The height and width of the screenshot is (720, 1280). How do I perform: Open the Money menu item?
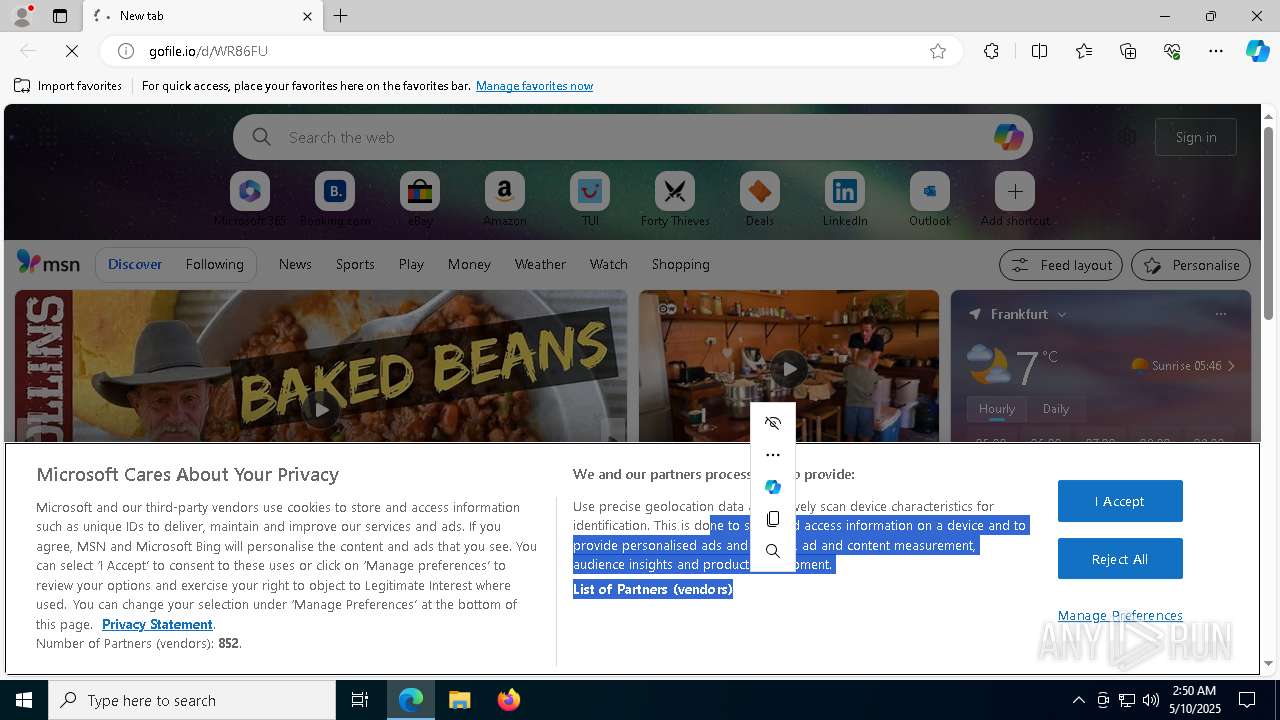(469, 264)
